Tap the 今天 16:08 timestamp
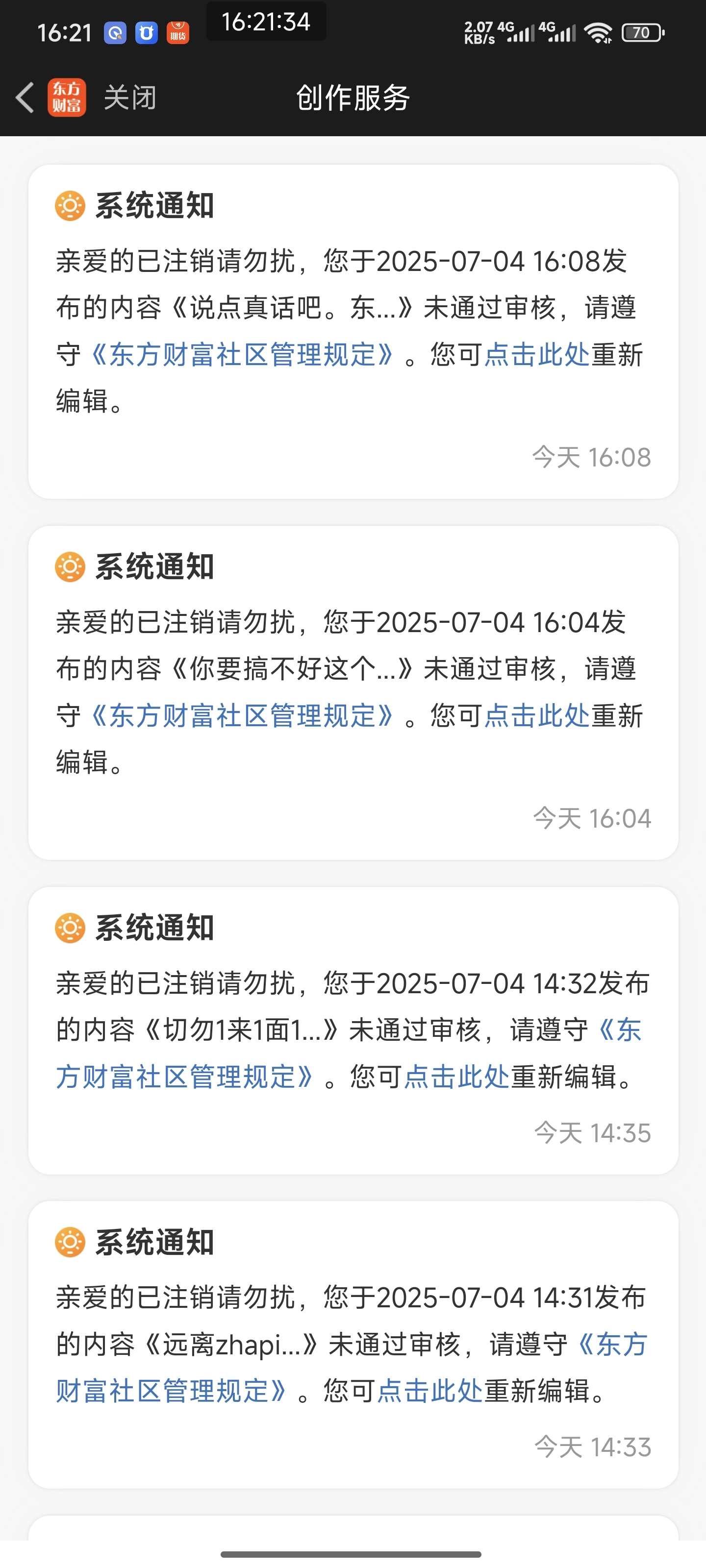The width and height of the screenshot is (706, 1568). [x=591, y=457]
